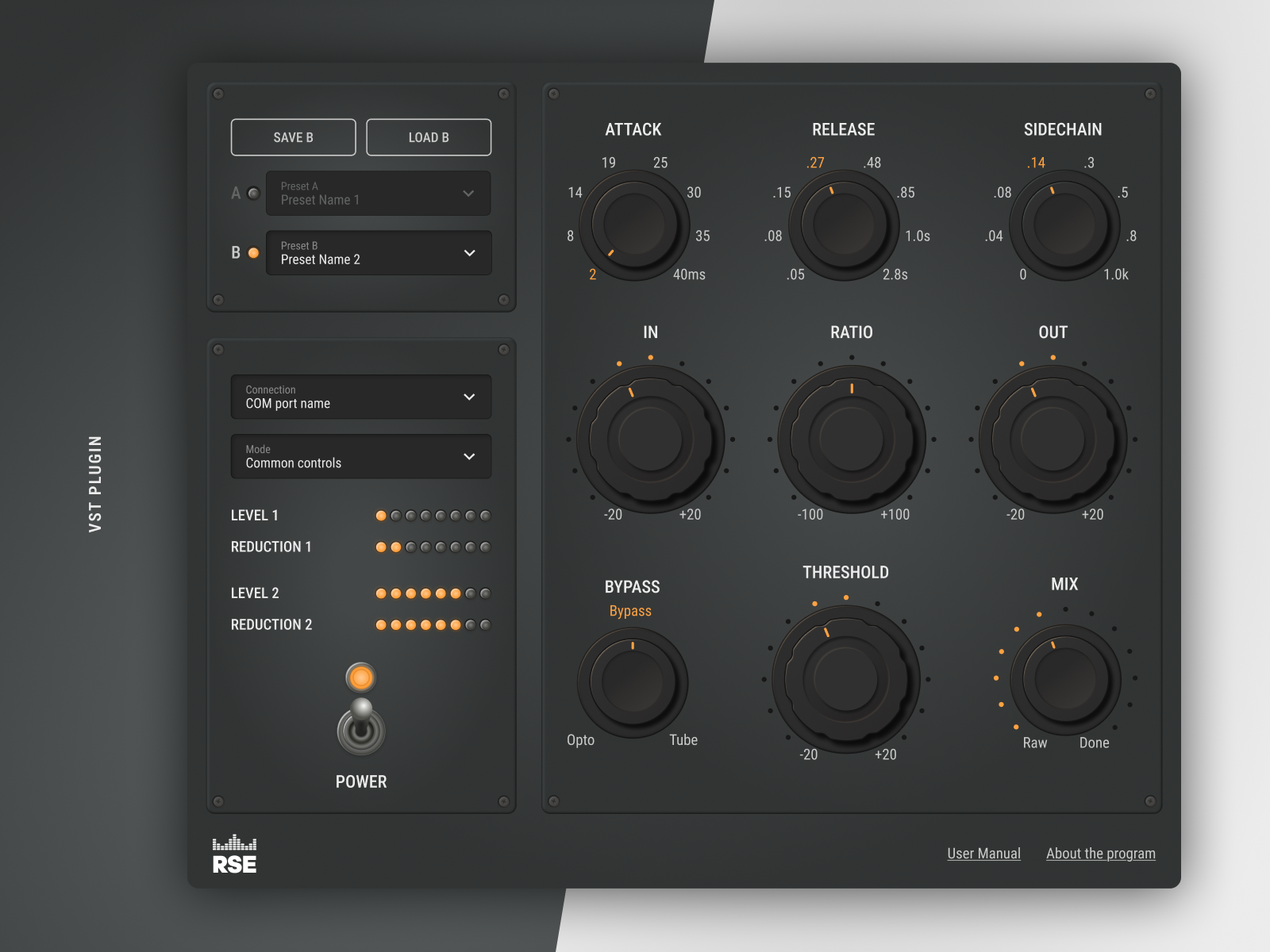Click the BYPASS selector knob

tap(633, 682)
